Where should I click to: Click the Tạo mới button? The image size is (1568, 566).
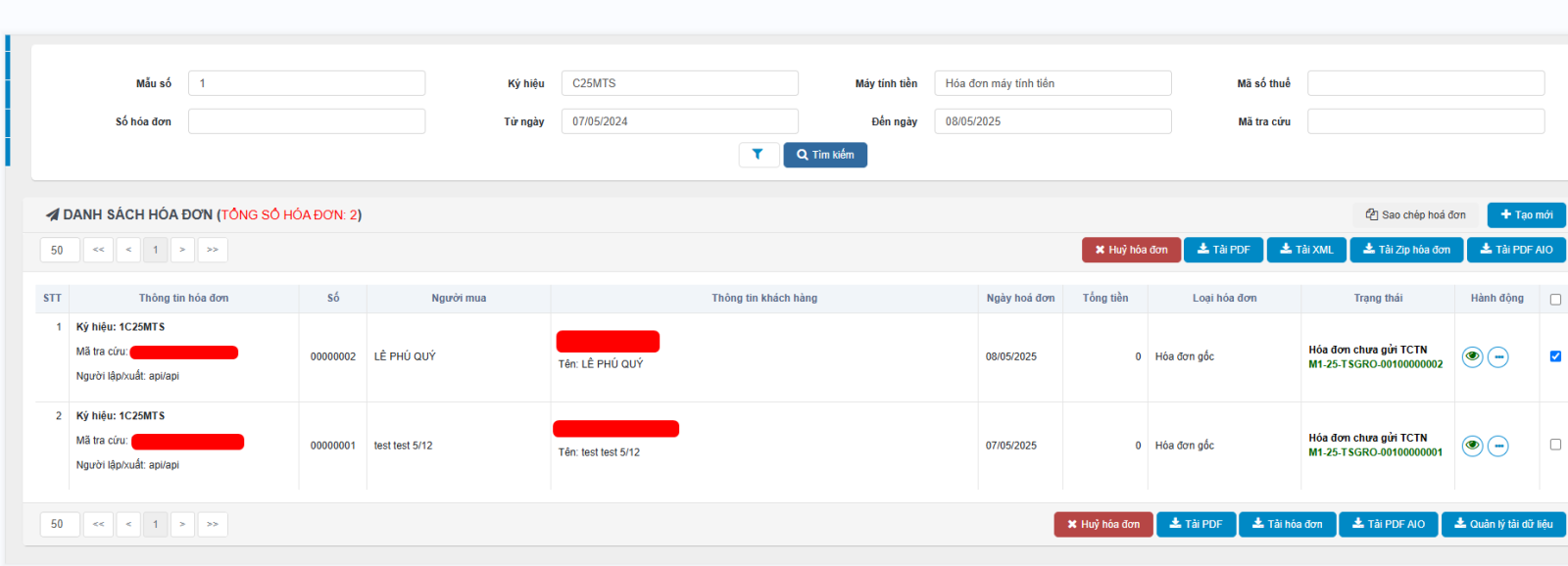1526,214
